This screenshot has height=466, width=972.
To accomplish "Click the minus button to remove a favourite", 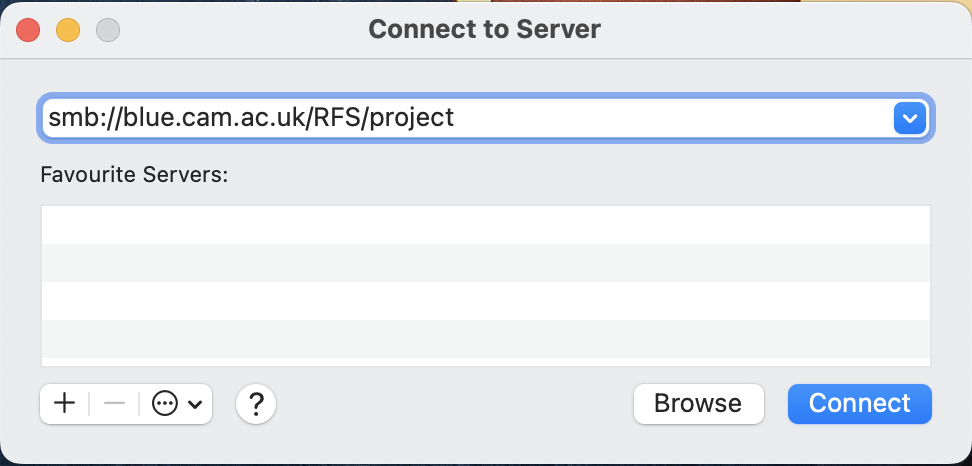I will 114,404.
